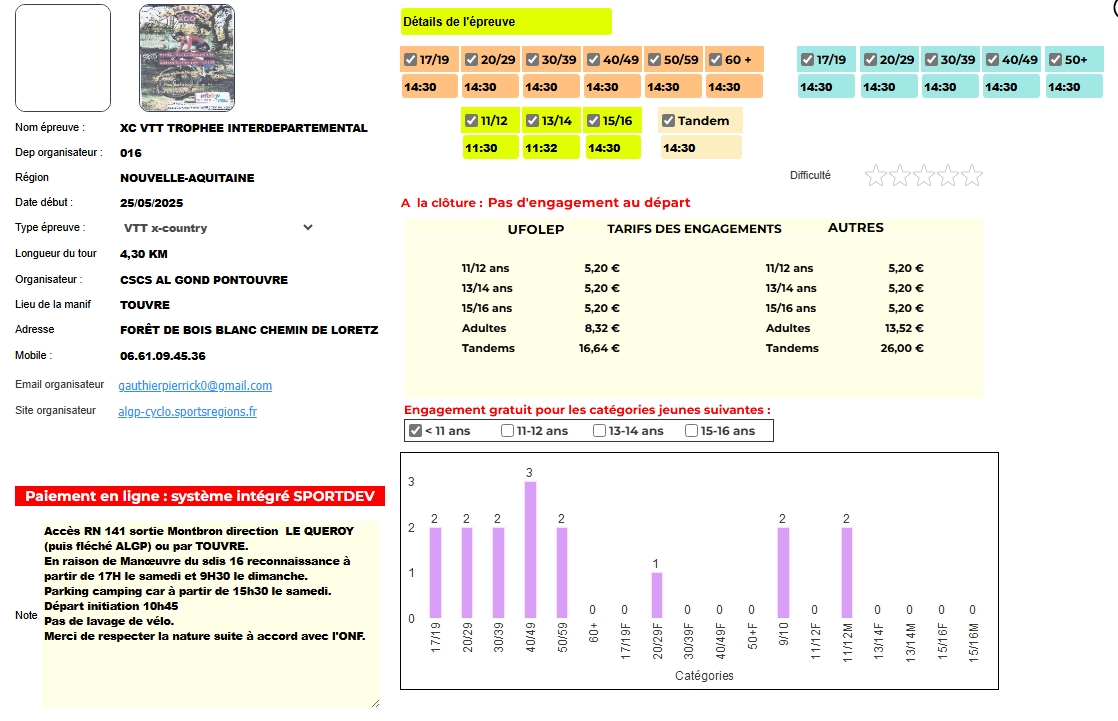Image resolution: width=1118 pixels, height=721 pixels.
Task: Select the second difficulty star
Action: [900, 177]
